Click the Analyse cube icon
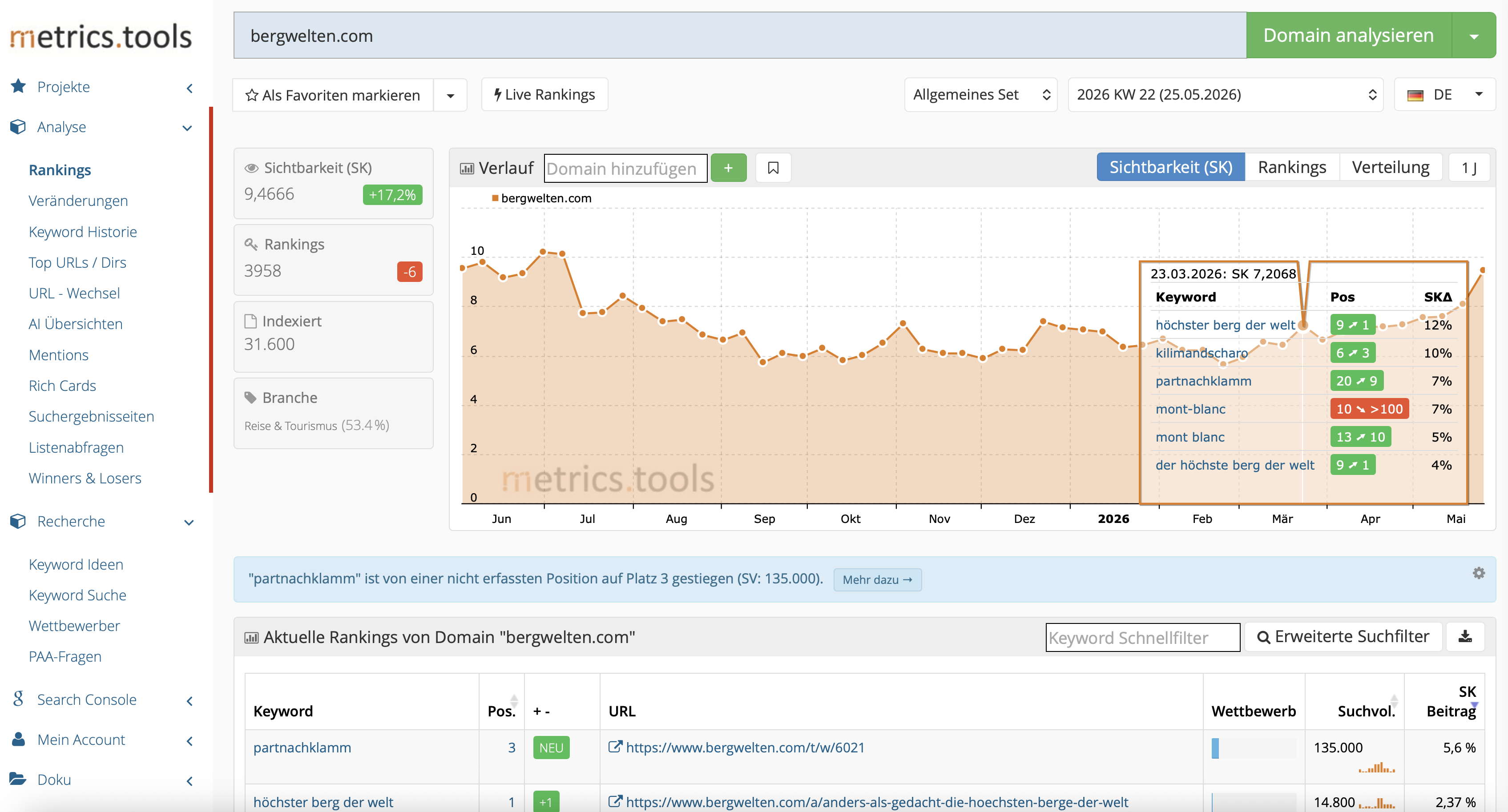This screenshot has width=1508, height=812. 18,127
